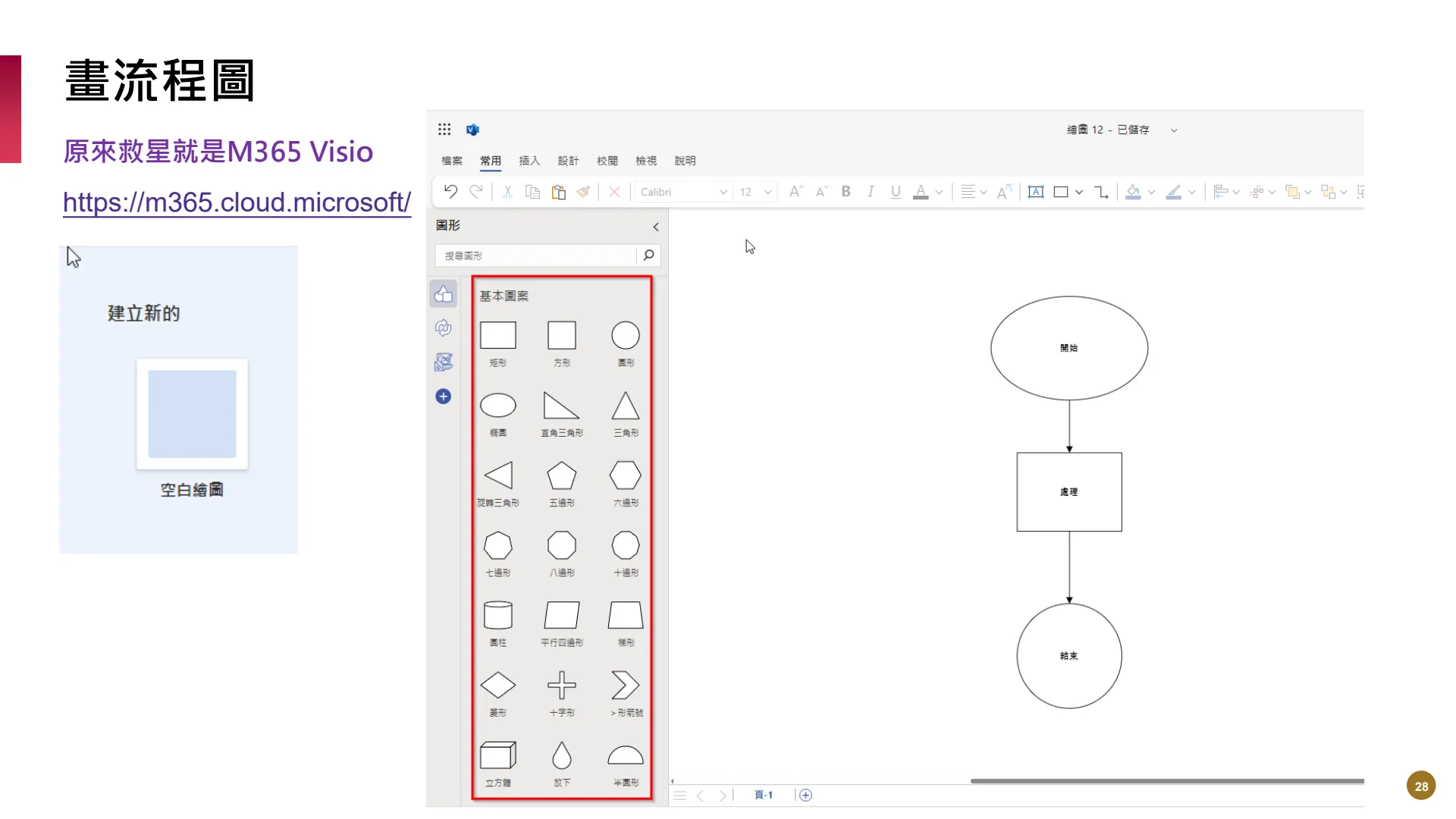The image size is (1456, 819).
Task: Open the 檔案 menu
Action: point(452,161)
